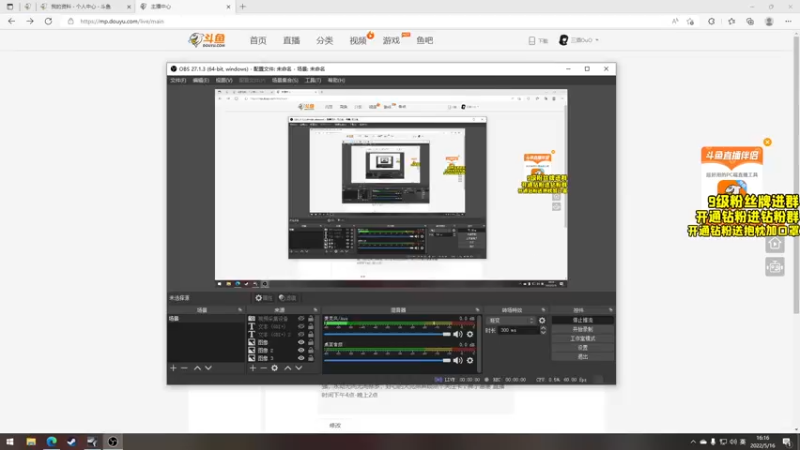Toggle visibility of text source 2
This screenshot has height=450, width=800.
[301, 334]
